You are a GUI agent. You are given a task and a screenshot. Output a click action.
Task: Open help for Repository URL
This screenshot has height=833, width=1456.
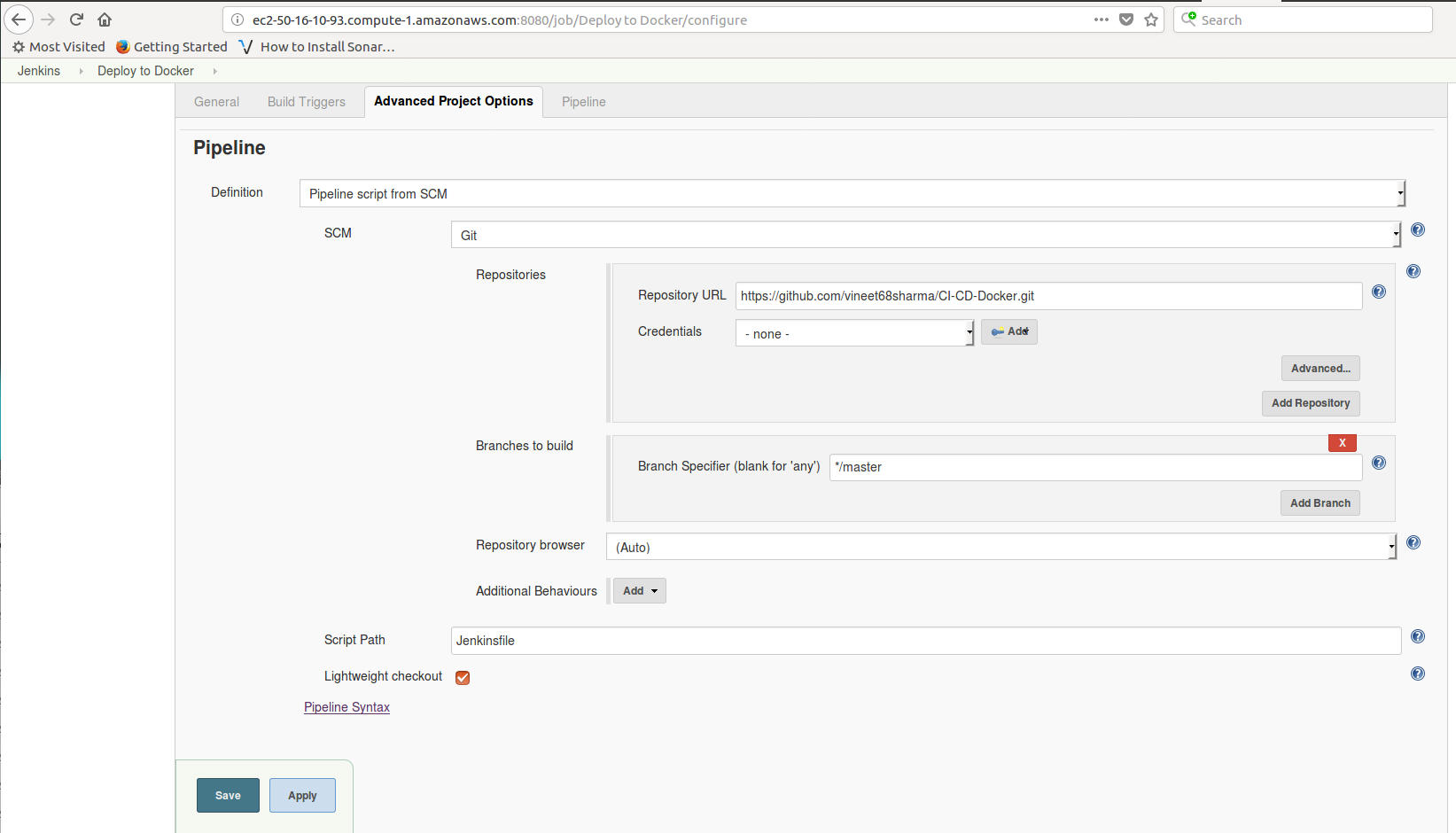tap(1379, 292)
